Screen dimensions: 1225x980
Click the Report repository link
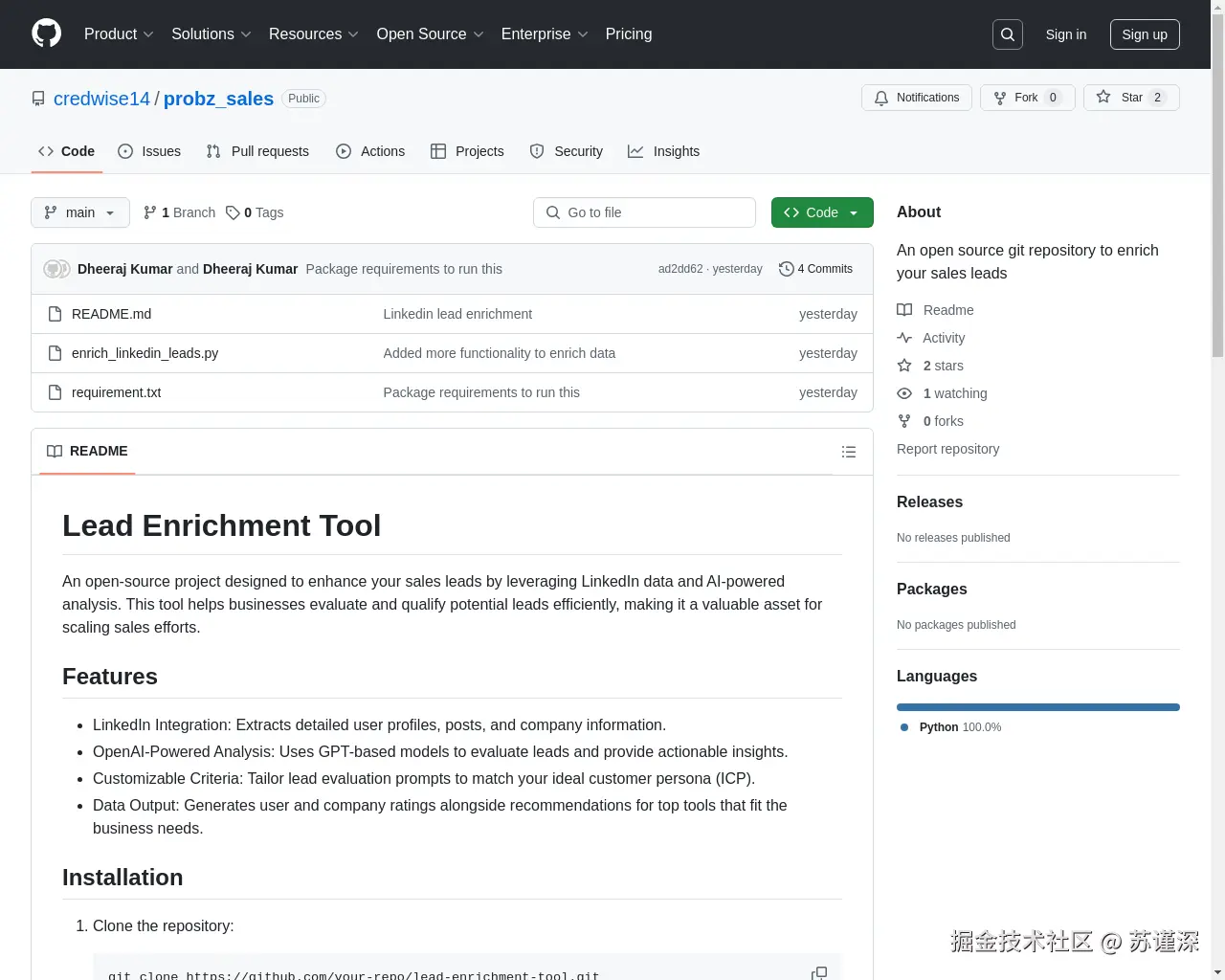pyautogui.click(x=947, y=449)
